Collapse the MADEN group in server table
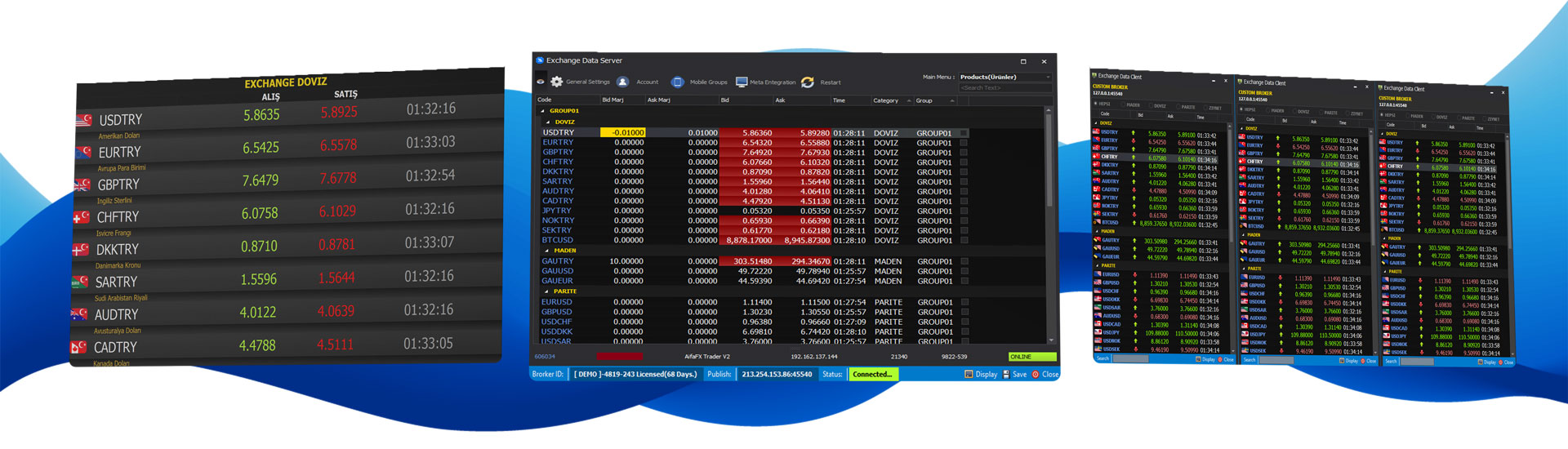This screenshot has height=449, width=1568. click(x=548, y=251)
